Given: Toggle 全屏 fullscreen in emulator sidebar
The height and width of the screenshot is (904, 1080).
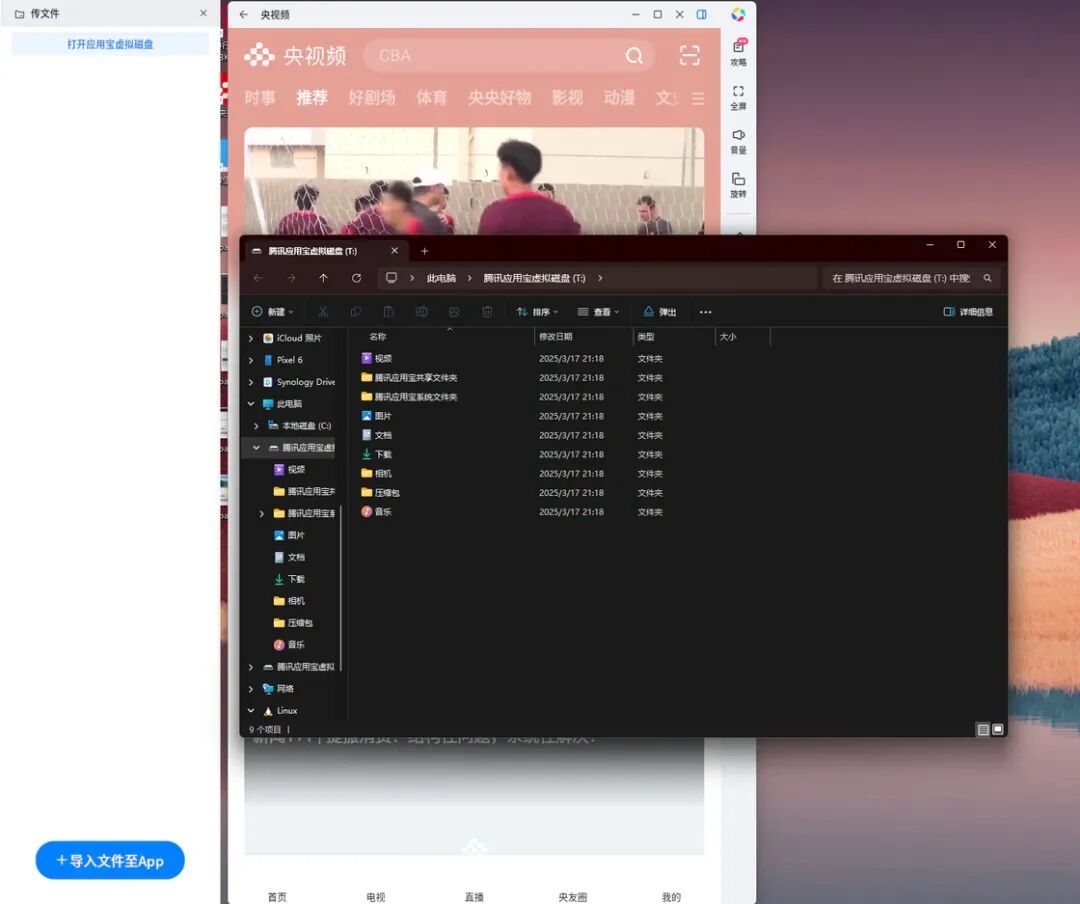Looking at the screenshot, I should [x=738, y=98].
